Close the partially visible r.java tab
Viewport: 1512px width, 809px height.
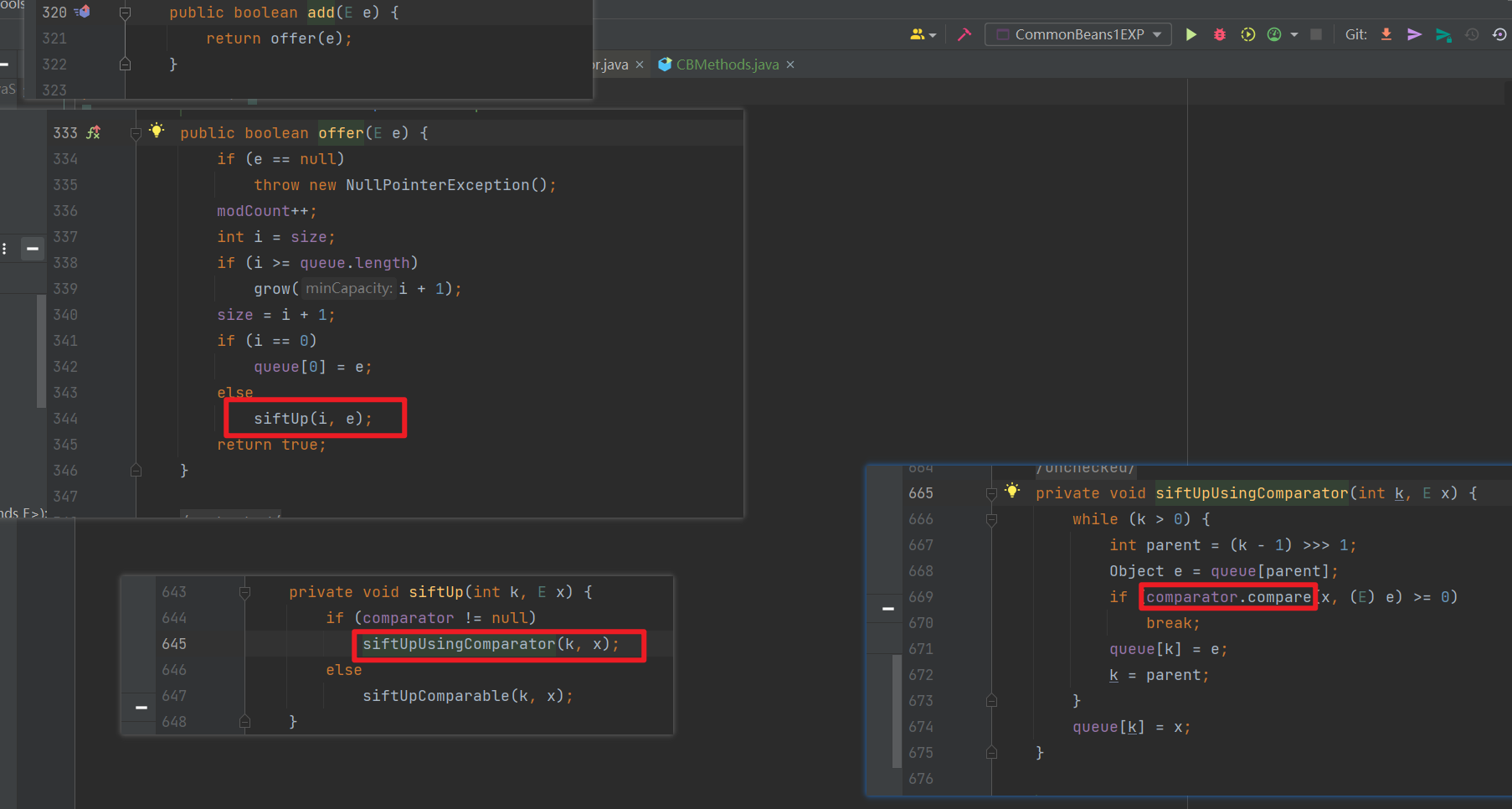tap(640, 64)
